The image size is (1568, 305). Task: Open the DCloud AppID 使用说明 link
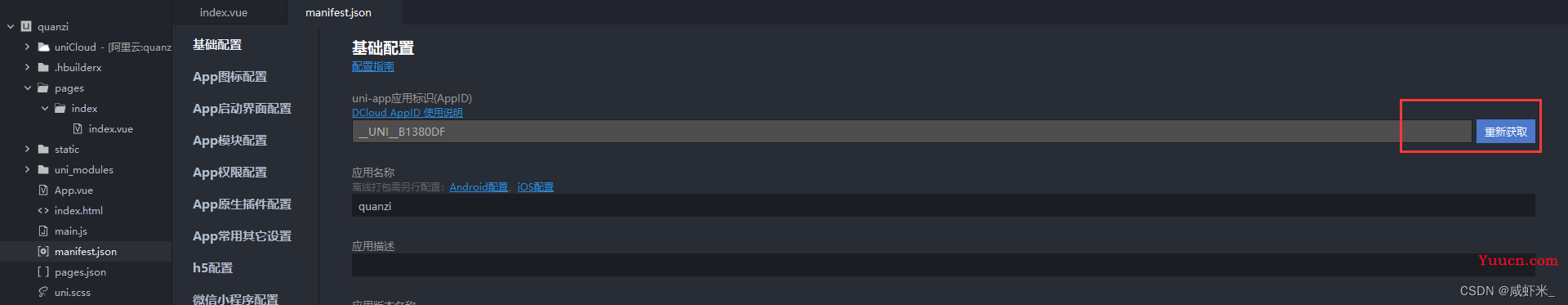(407, 113)
